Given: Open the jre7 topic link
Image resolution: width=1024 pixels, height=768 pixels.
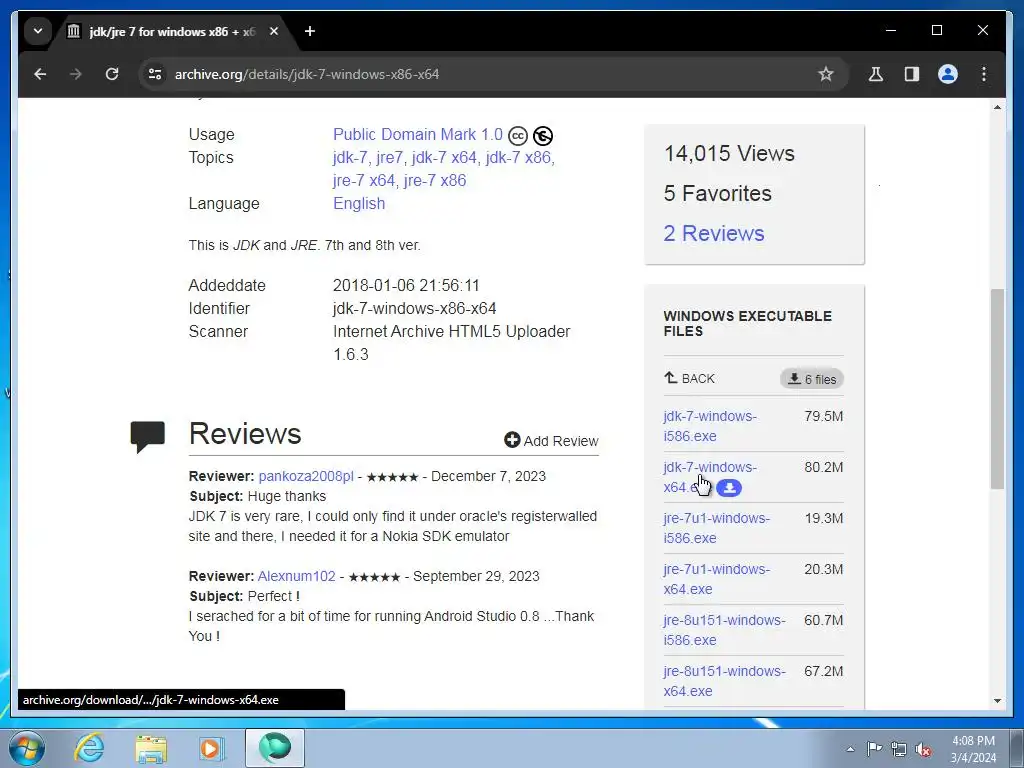Looking at the screenshot, I should point(389,157).
